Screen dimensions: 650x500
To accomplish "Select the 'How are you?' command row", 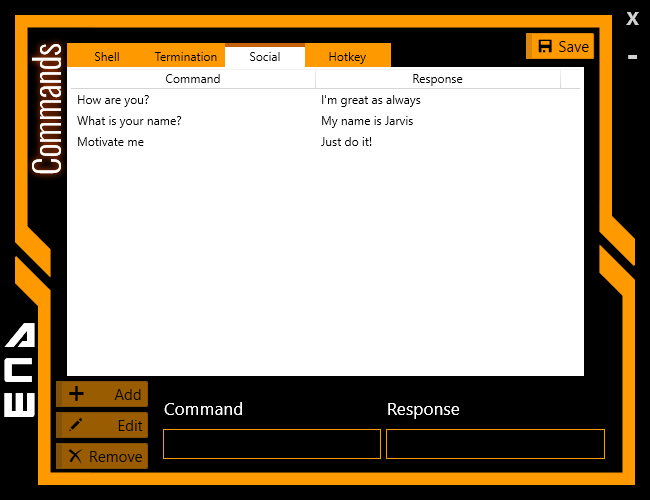I will [x=113, y=100].
